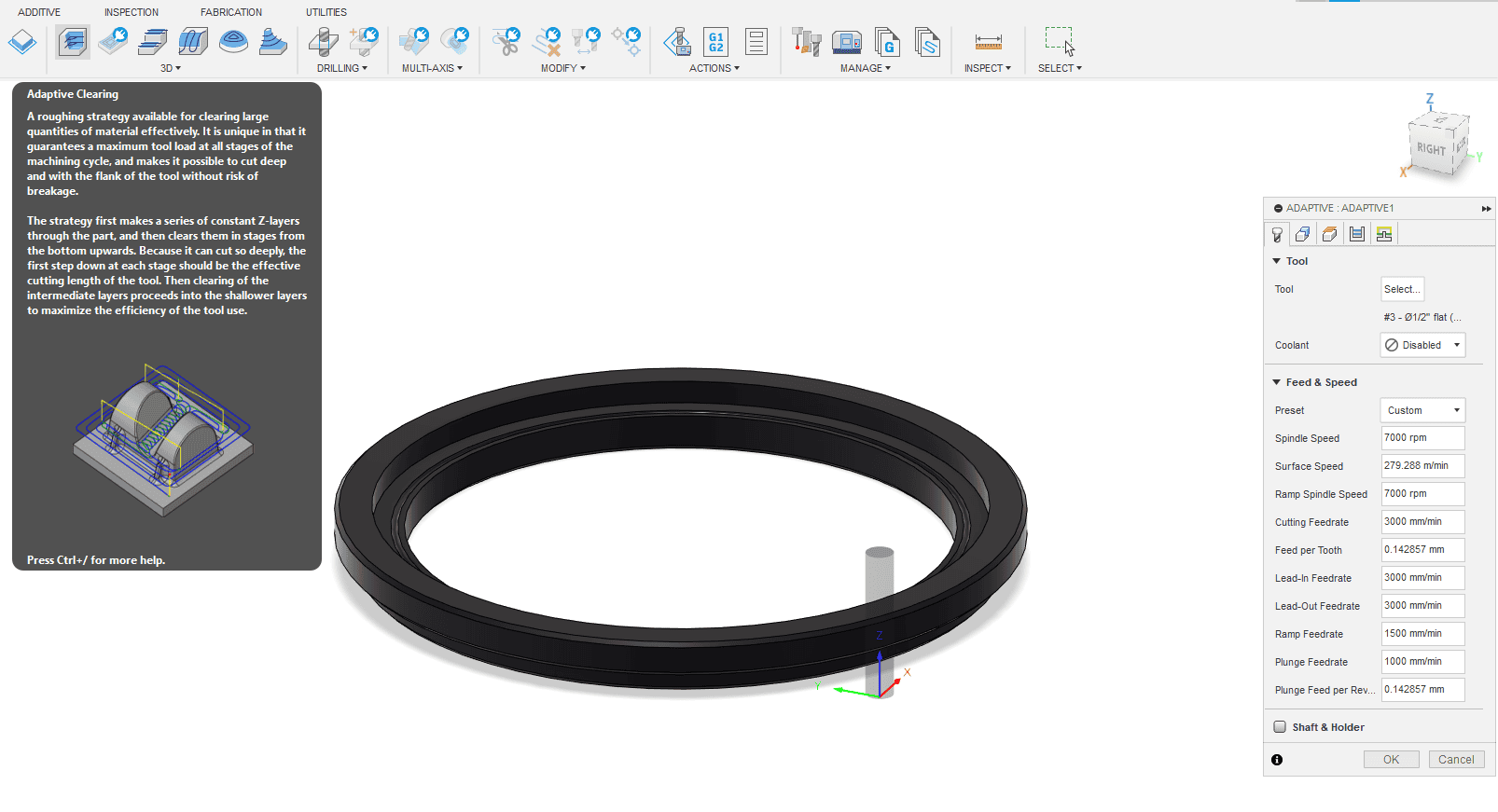Expand the MANAGE dropdown menu
Image resolution: width=1498 pixels, height=812 pixels.
click(x=866, y=68)
